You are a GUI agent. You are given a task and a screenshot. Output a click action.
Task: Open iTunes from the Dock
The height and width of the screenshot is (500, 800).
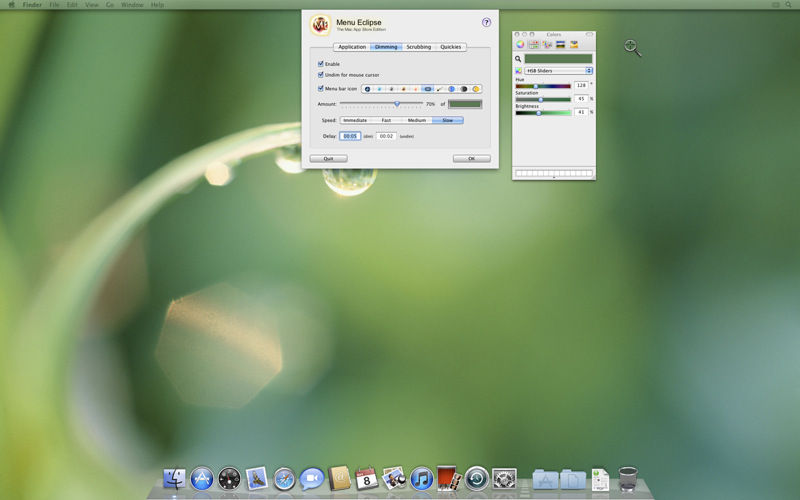(421, 479)
